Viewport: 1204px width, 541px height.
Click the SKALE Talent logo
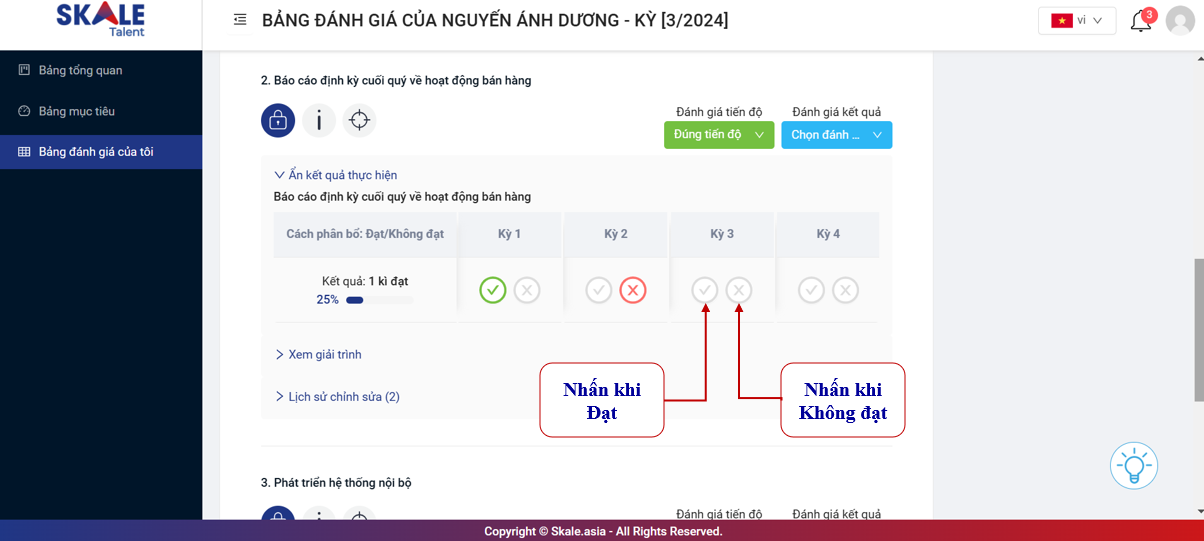click(x=100, y=20)
